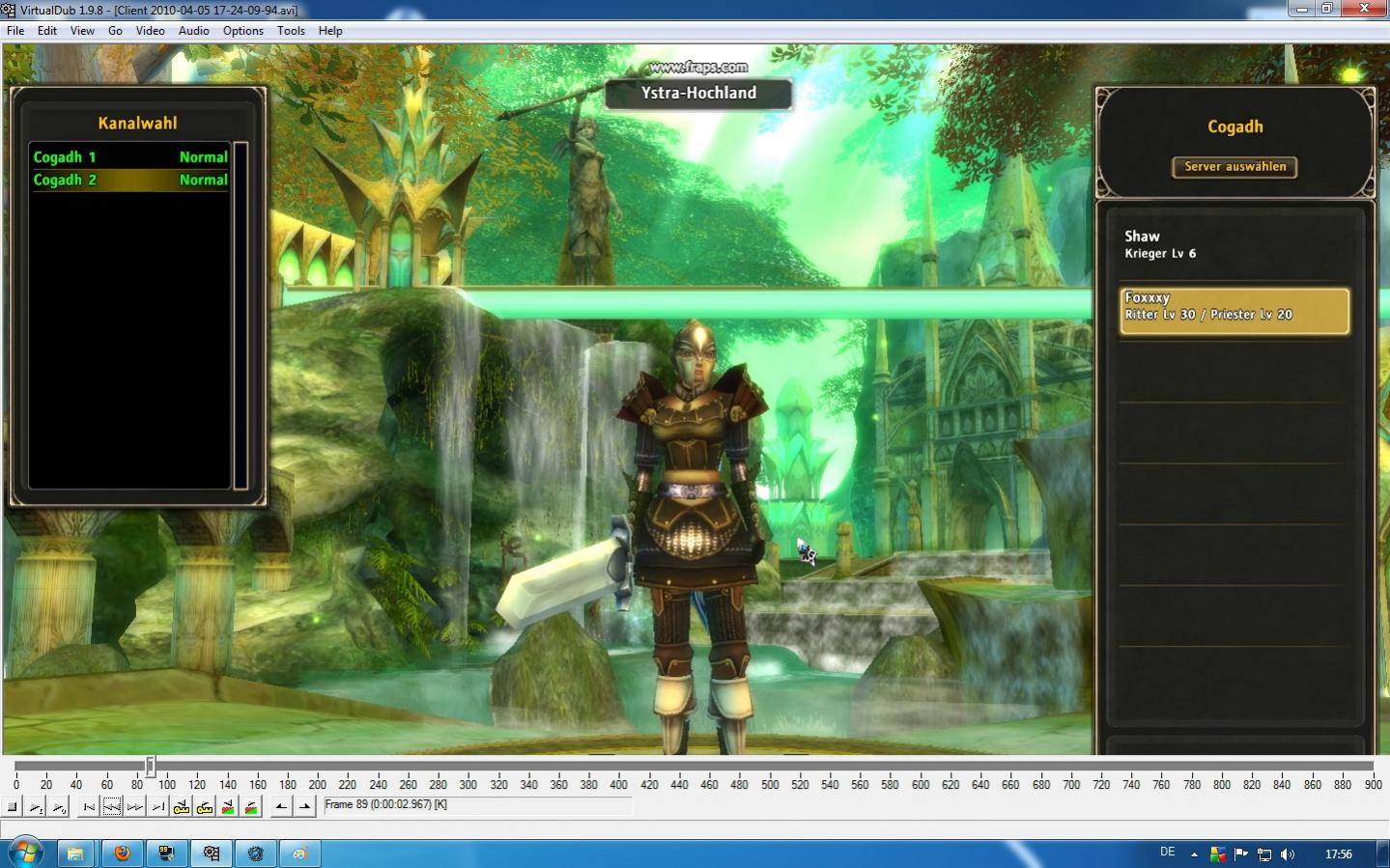Open the colorful security tray icon

click(x=1217, y=854)
